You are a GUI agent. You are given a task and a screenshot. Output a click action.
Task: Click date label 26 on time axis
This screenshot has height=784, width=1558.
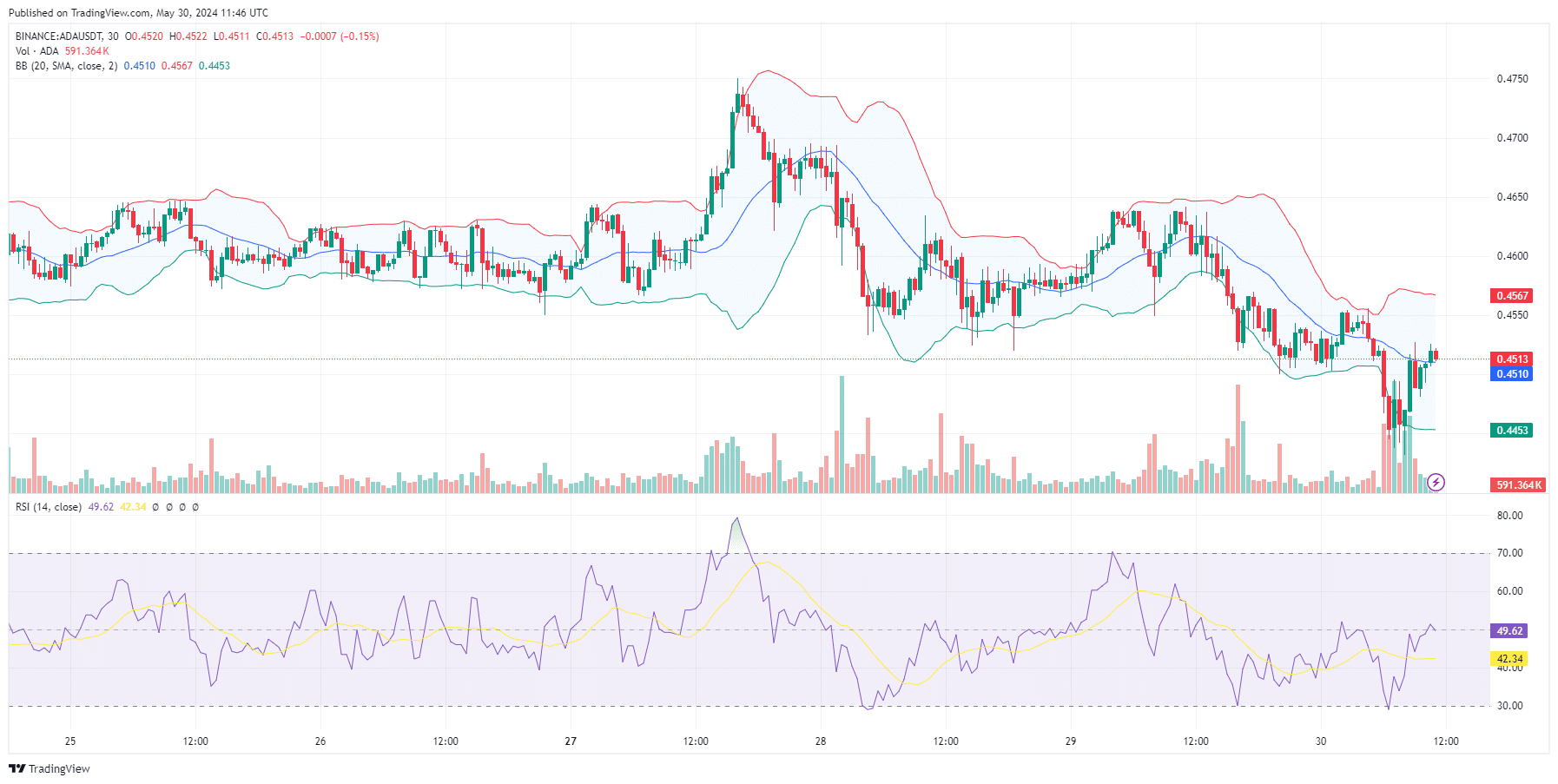(320, 741)
